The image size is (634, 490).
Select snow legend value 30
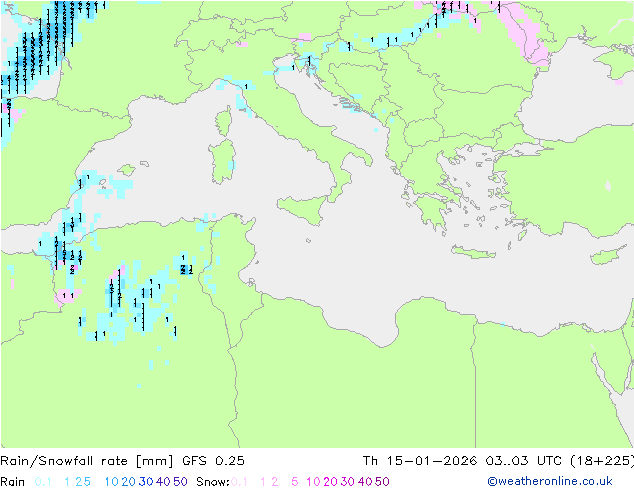[348, 482]
